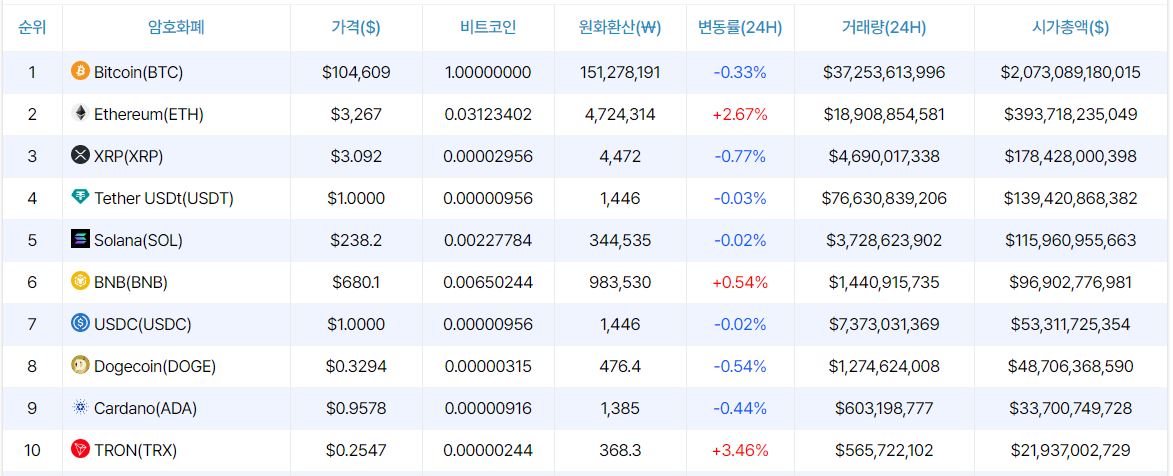Click Solana bitcoin ratio 0.00227784
This screenshot has width=1173, height=476.
488,240
